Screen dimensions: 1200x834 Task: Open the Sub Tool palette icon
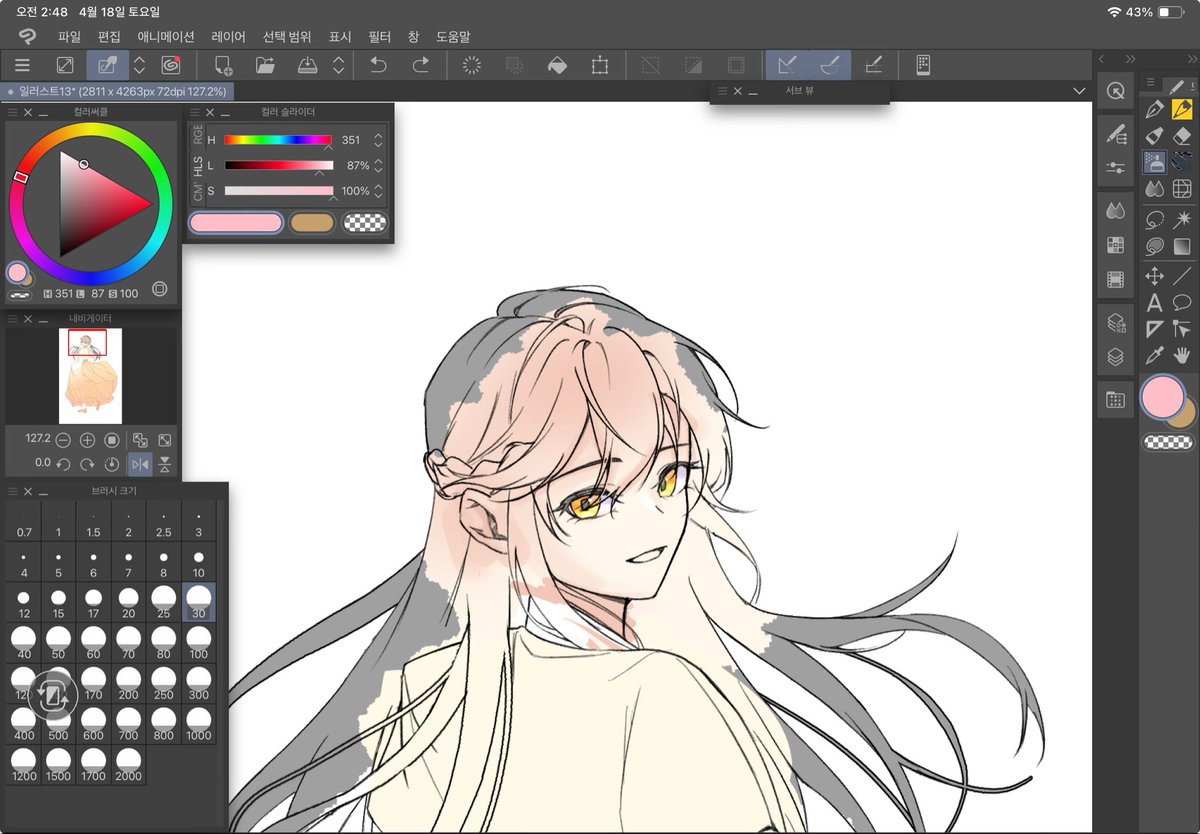tap(1116, 134)
